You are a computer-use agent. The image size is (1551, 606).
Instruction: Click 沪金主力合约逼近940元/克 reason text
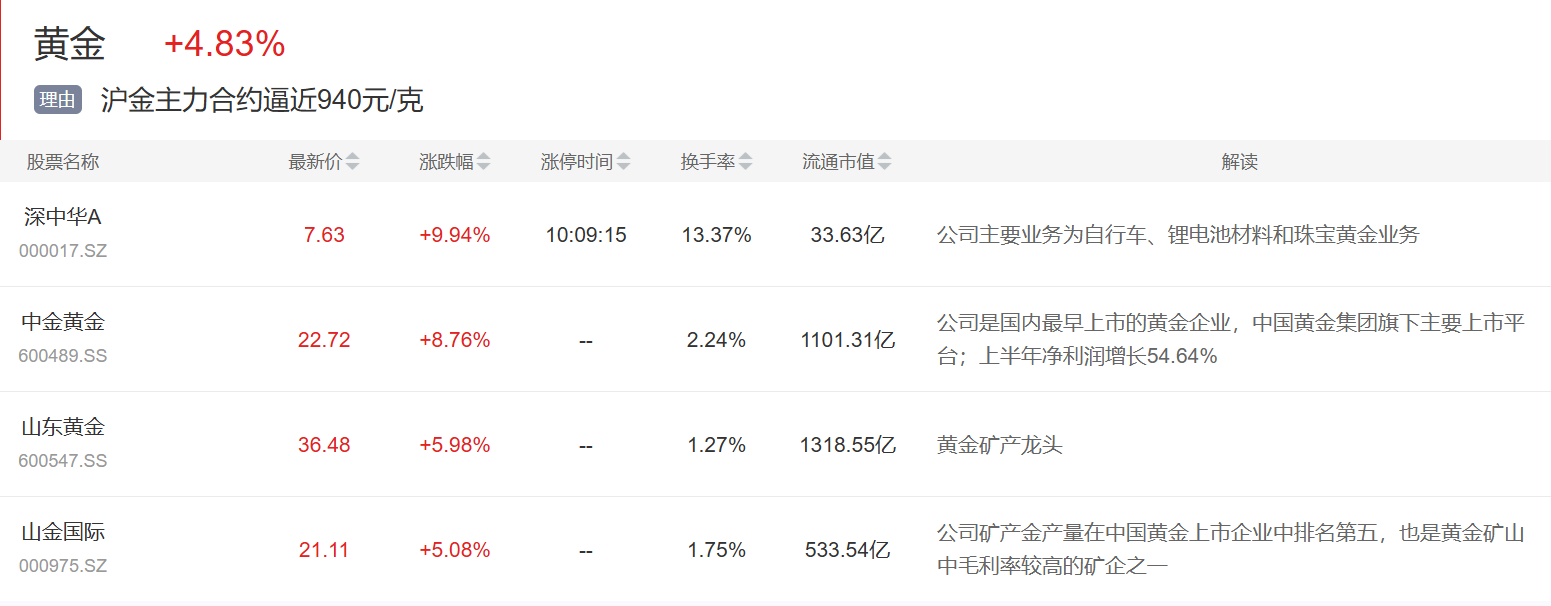pyautogui.click(x=262, y=100)
